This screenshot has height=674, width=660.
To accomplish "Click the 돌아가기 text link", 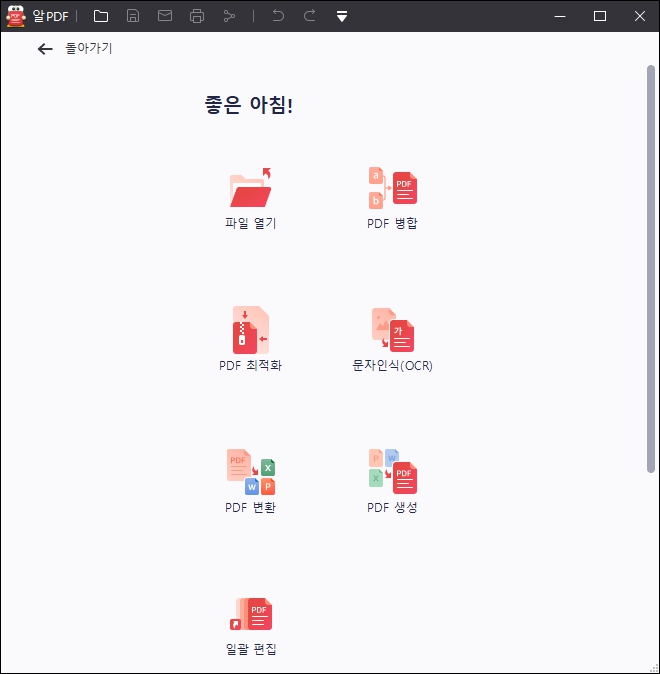I will click(x=89, y=48).
